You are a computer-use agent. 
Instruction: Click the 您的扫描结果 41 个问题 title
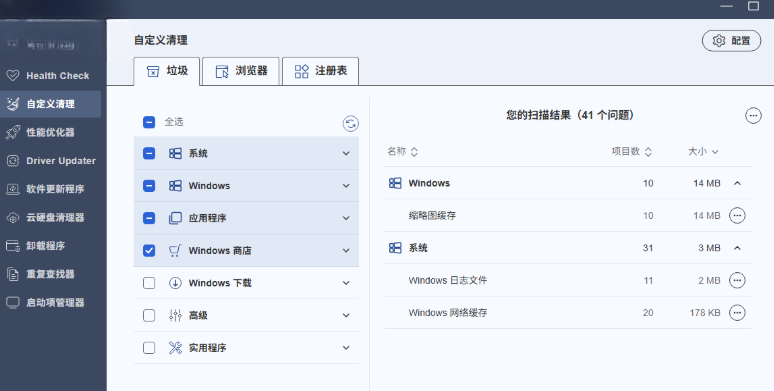click(570, 116)
